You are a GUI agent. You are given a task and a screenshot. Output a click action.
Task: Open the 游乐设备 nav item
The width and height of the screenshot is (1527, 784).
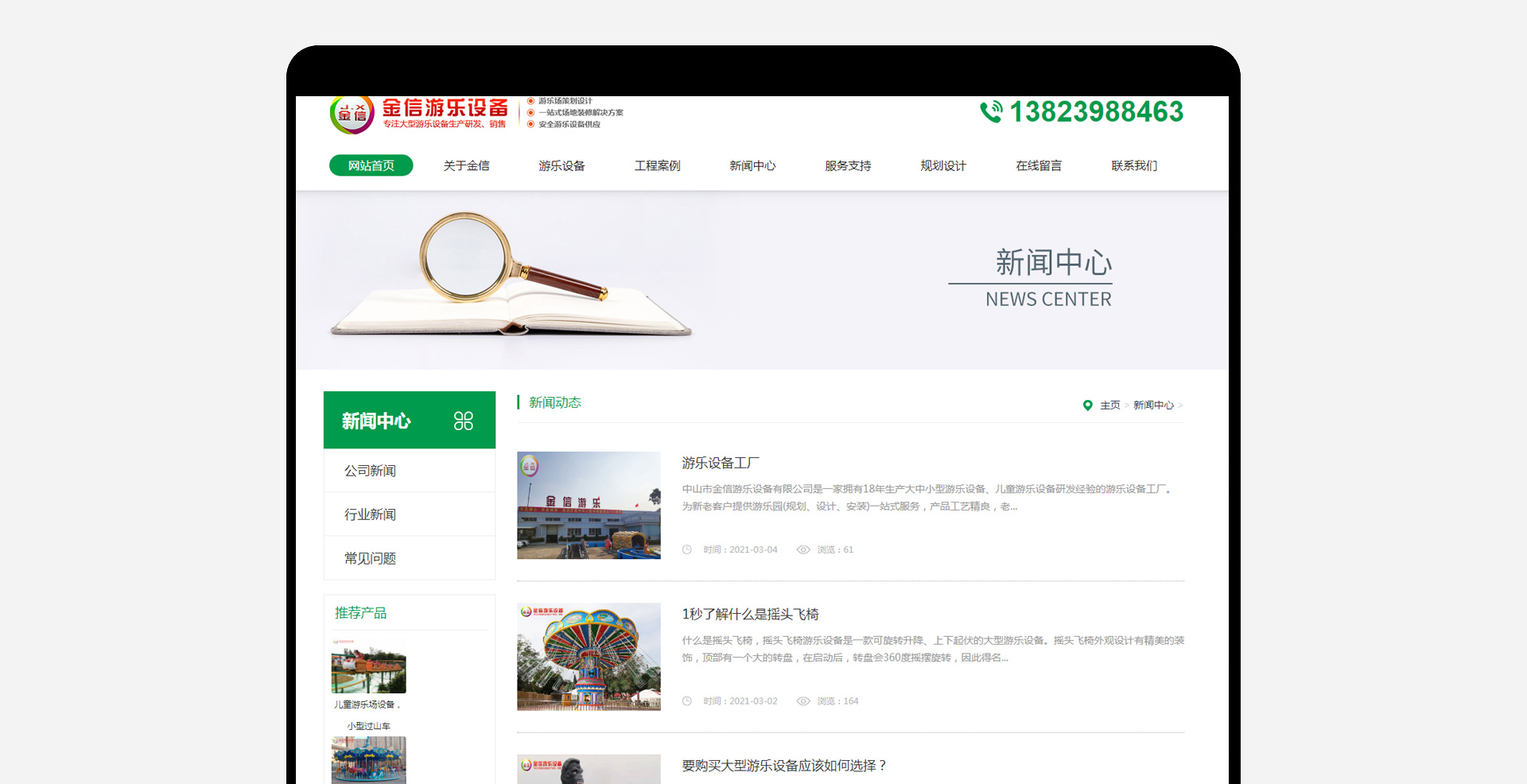click(561, 165)
